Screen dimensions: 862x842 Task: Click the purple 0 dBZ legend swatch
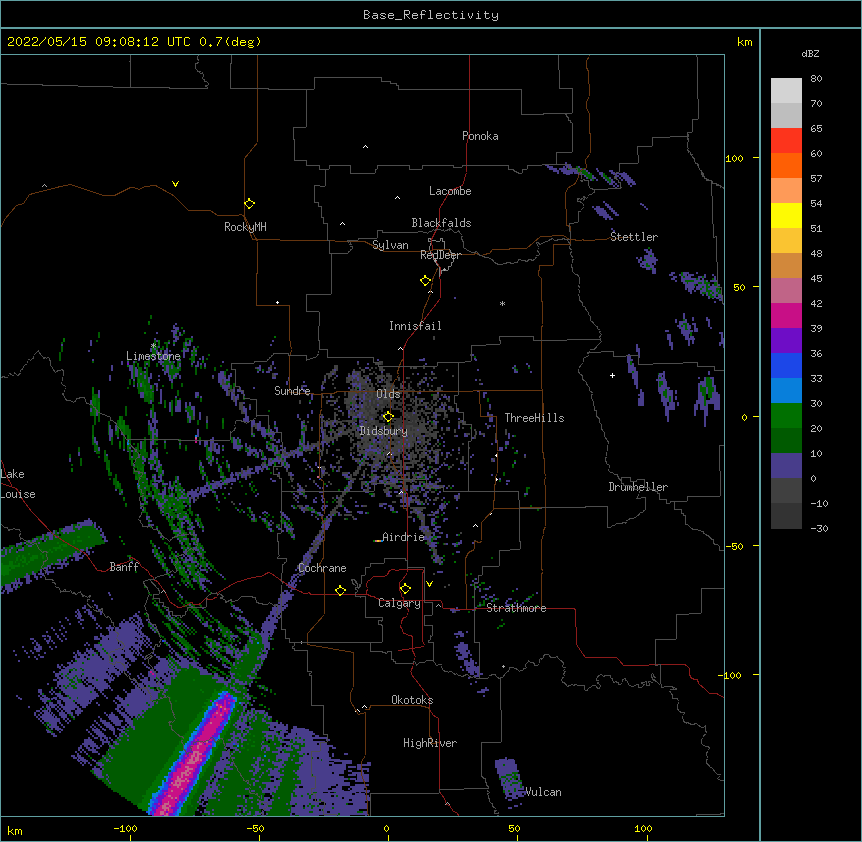pos(786,466)
